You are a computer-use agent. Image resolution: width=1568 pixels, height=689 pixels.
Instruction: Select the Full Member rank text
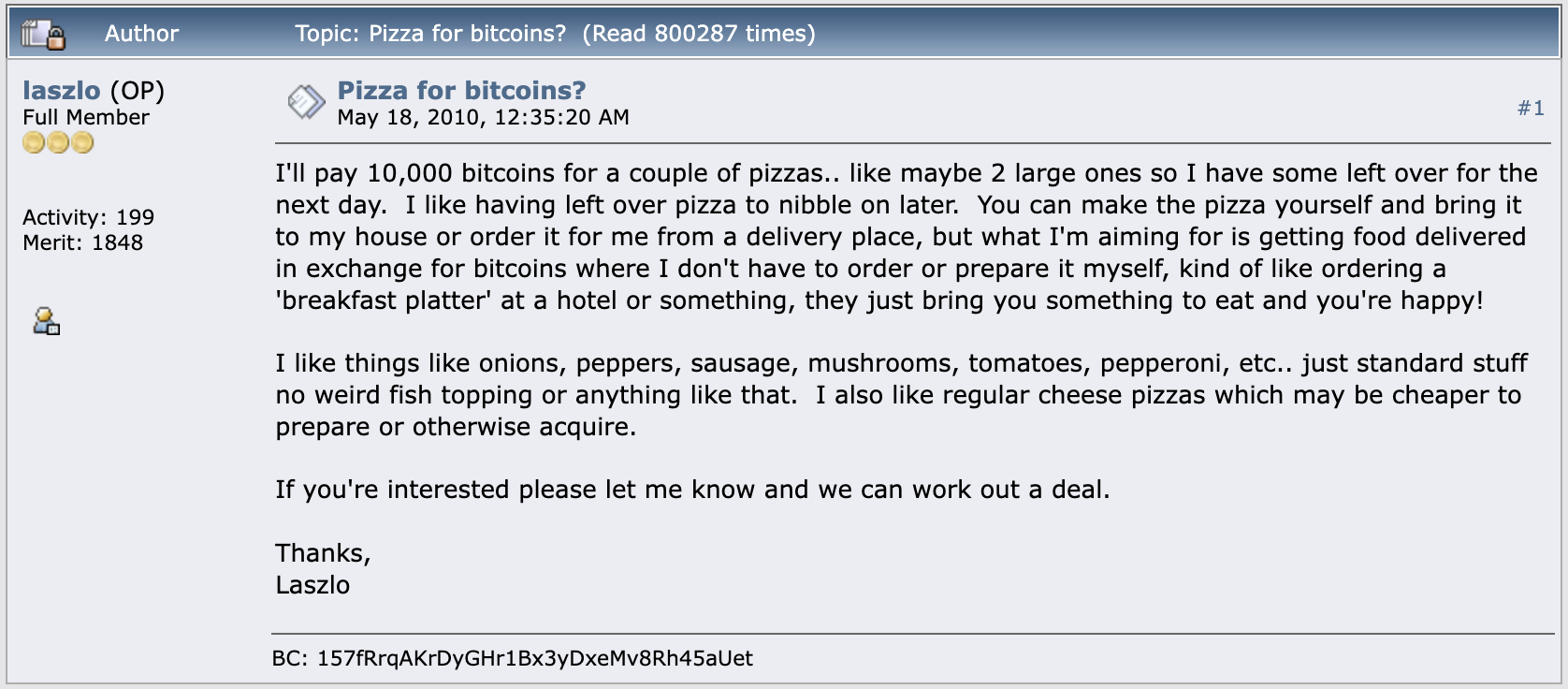[85, 117]
